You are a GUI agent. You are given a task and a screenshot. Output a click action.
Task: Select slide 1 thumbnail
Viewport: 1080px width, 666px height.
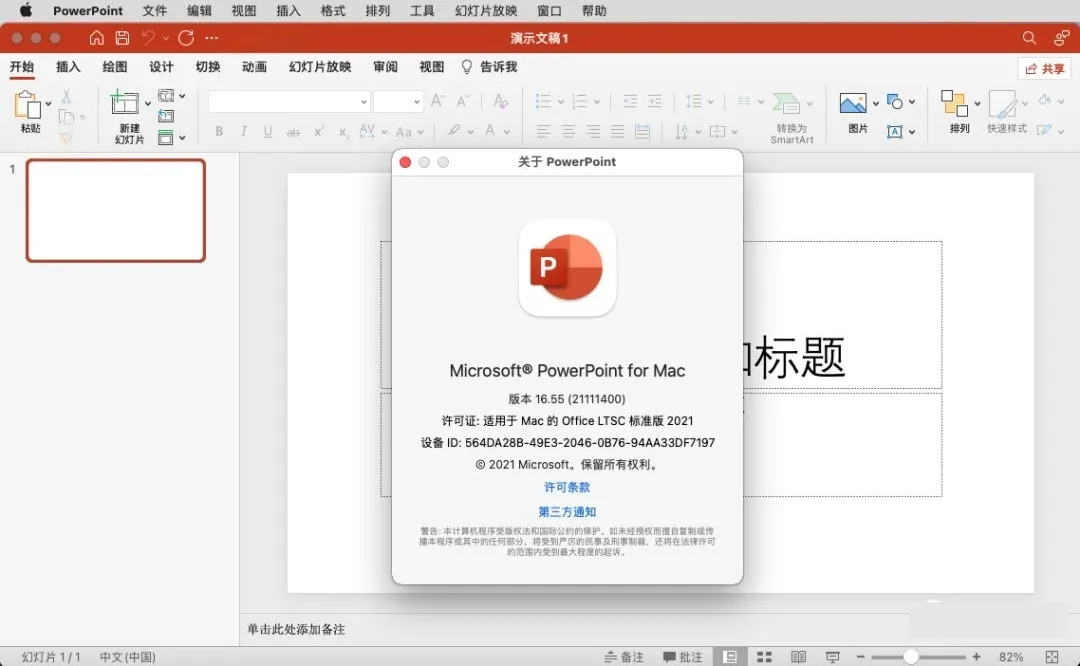116,211
